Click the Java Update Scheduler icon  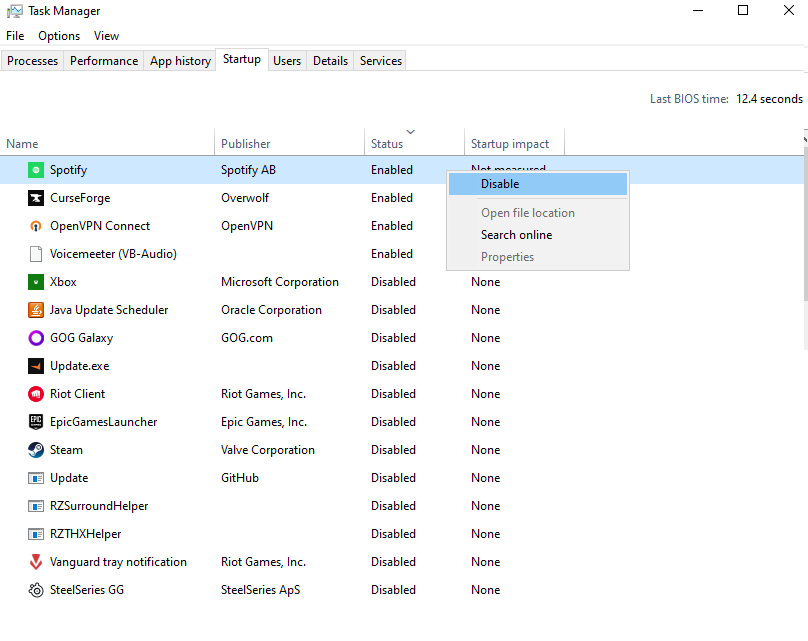coord(36,310)
